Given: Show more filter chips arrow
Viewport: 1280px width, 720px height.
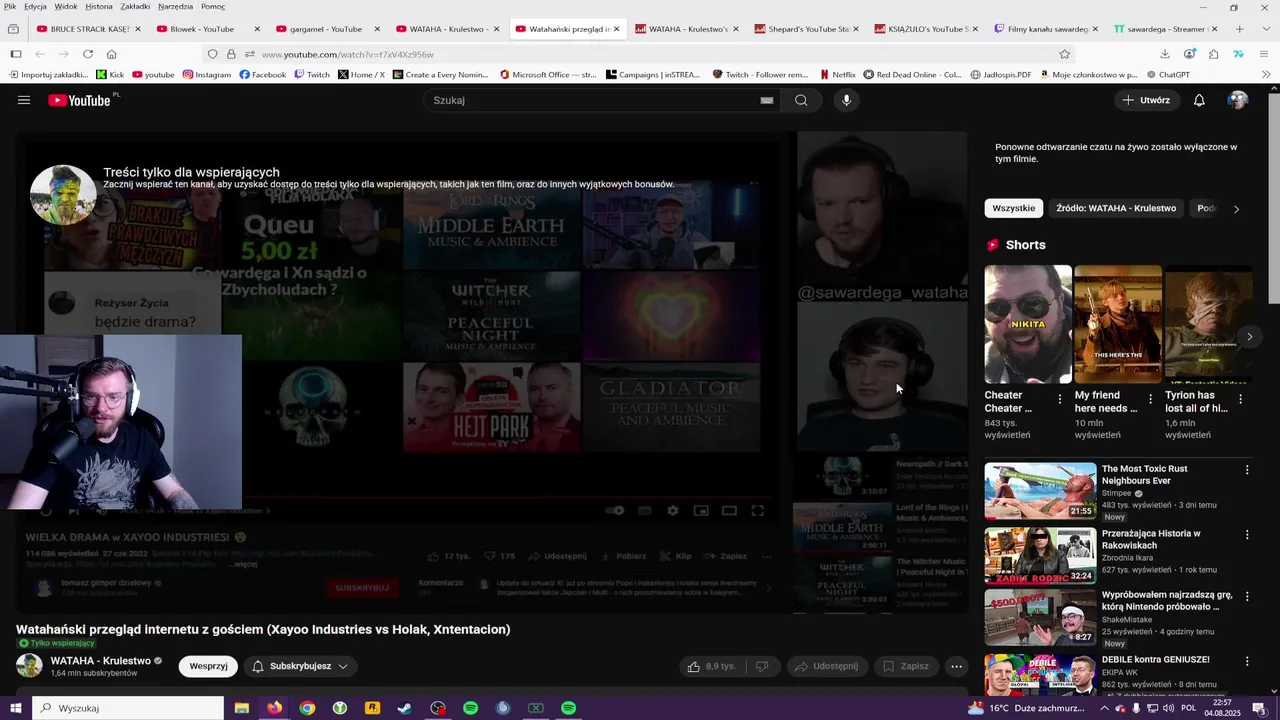Looking at the screenshot, I should (1236, 209).
